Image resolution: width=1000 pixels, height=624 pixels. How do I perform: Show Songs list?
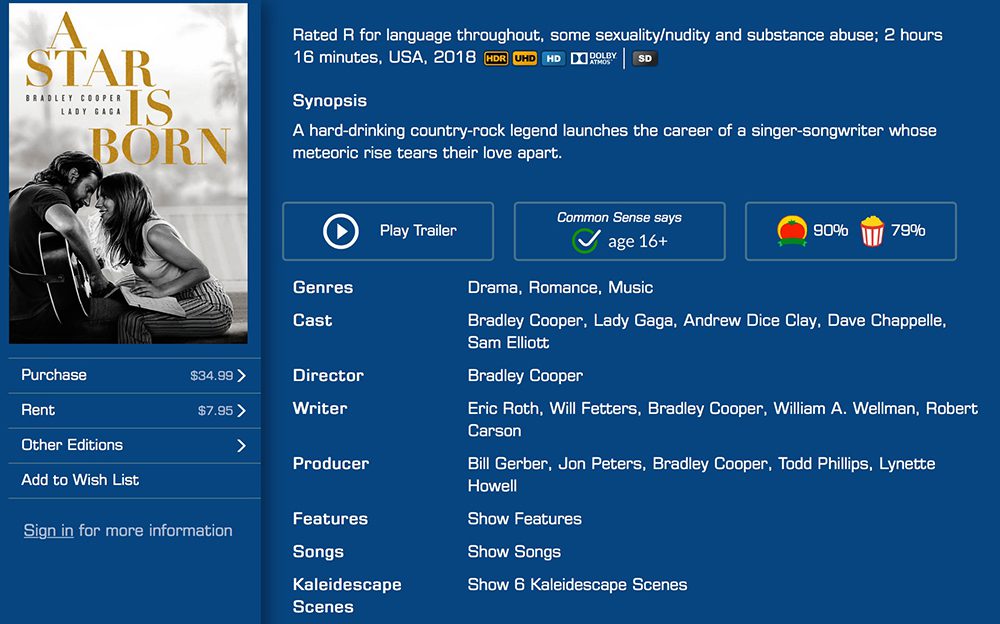pyautogui.click(x=514, y=552)
